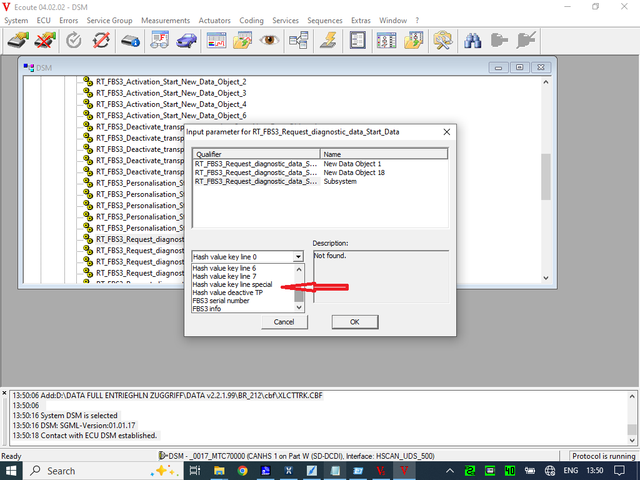Open the sequence table toolbar icon
Screen dimensions: 640x480
pyautogui.click(x=387, y=40)
